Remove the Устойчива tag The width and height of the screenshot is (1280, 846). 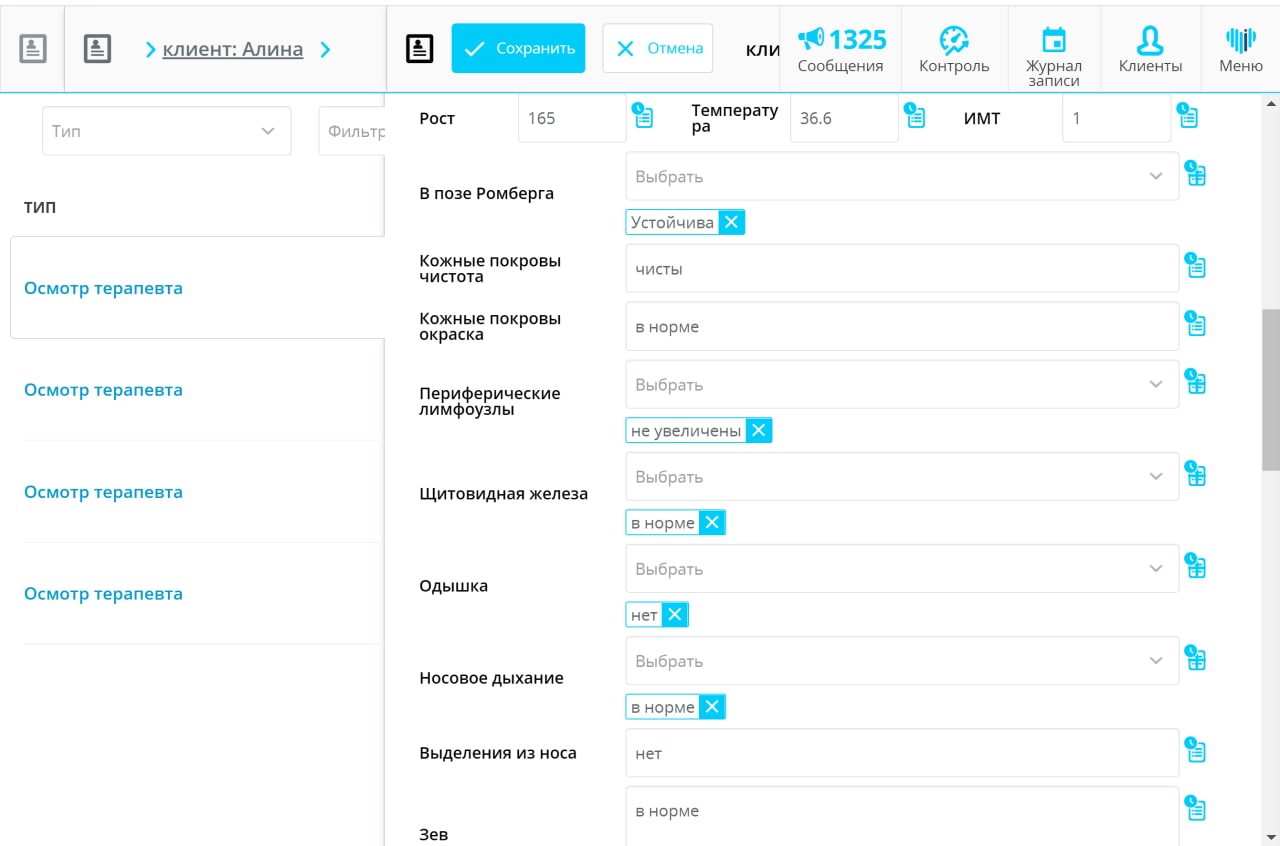[731, 222]
